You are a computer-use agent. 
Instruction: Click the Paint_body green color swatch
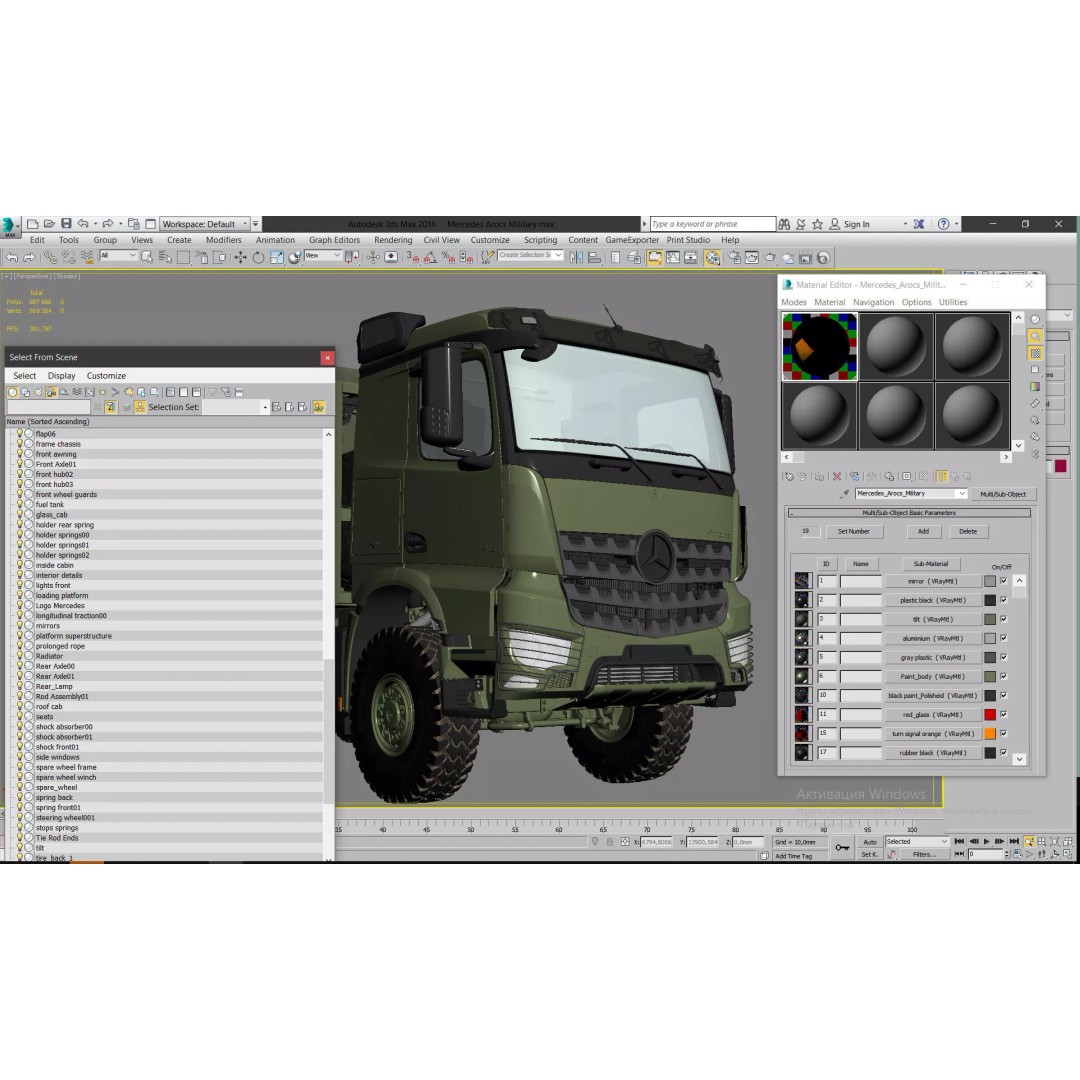point(990,676)
